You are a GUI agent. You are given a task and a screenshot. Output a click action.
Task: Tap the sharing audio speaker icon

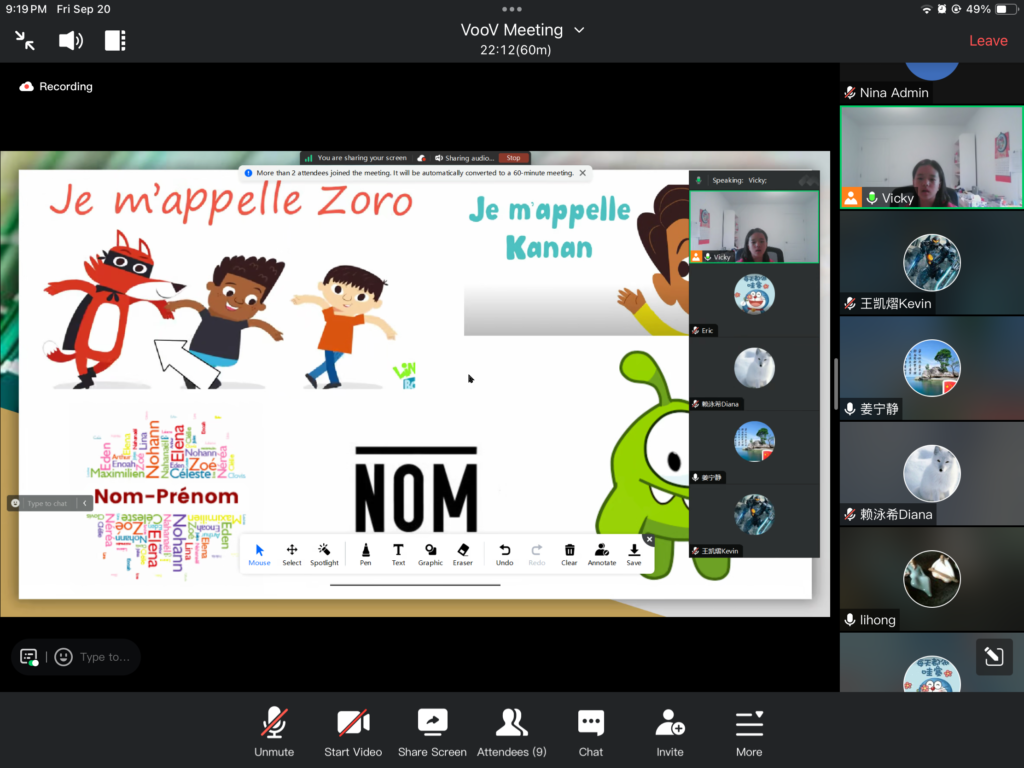click(439, 158)
